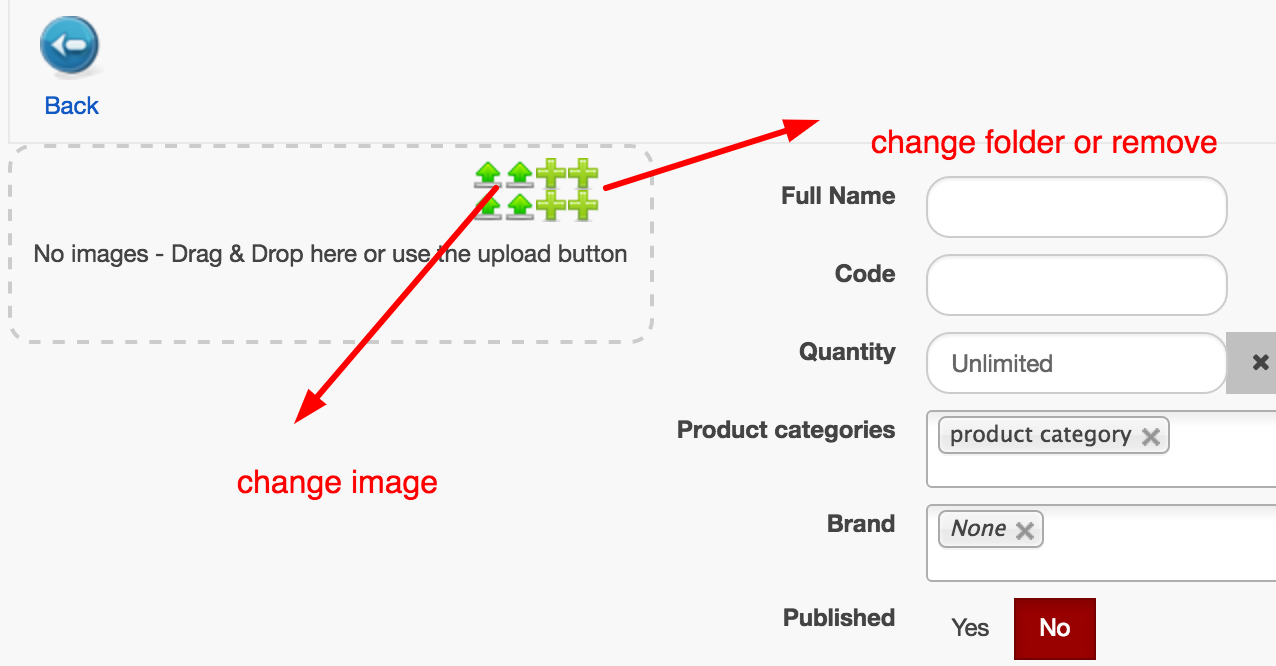
Task: Open the Product categories selection box
Action: 1220,466
